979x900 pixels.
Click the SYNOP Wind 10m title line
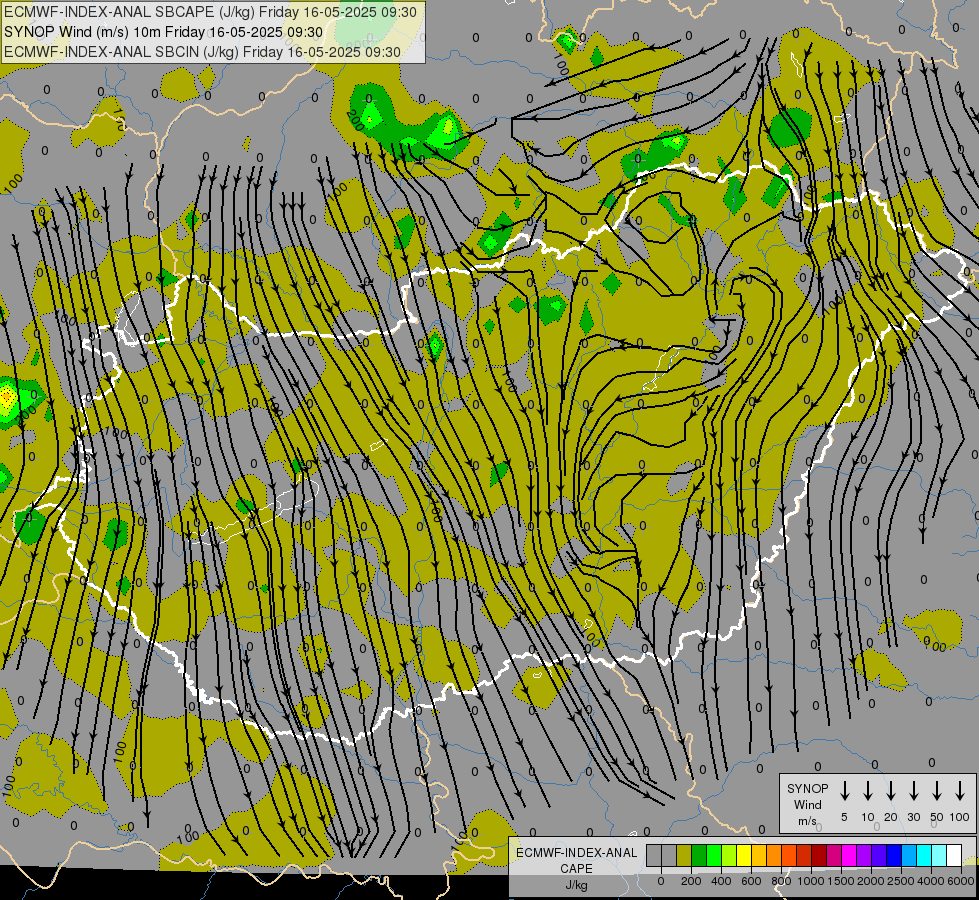pyautogui.click(x=164, y=32)
